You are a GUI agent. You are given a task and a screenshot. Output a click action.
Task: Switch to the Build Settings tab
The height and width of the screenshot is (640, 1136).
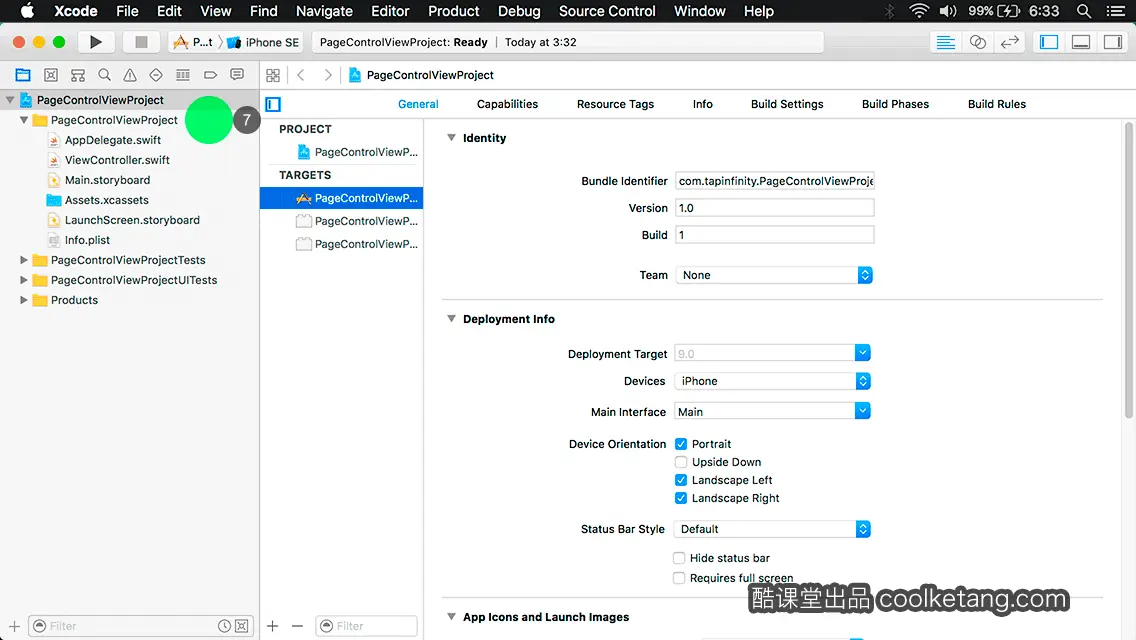tap(787, 104)
